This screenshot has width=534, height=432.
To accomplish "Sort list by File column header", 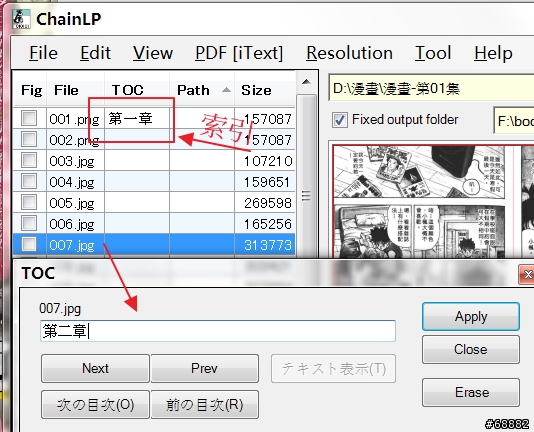I will [x=76, y=90].
